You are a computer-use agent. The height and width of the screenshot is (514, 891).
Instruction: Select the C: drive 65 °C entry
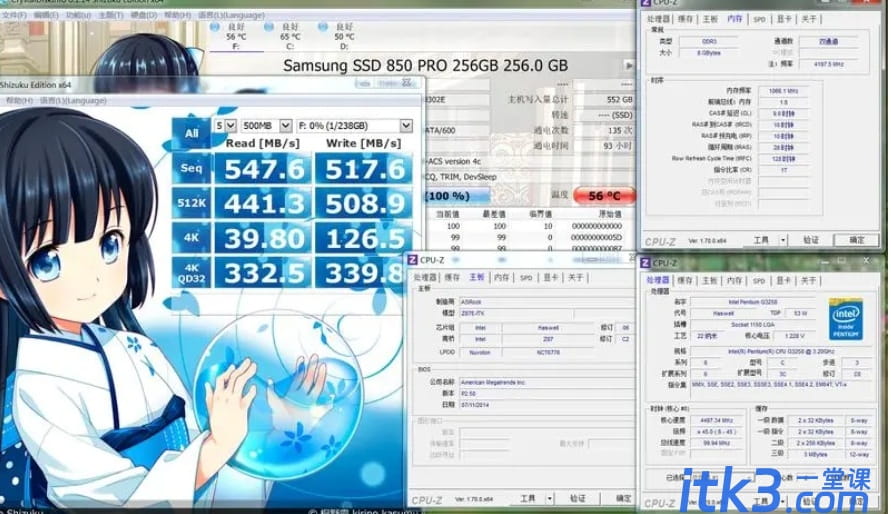click(290, 36)
